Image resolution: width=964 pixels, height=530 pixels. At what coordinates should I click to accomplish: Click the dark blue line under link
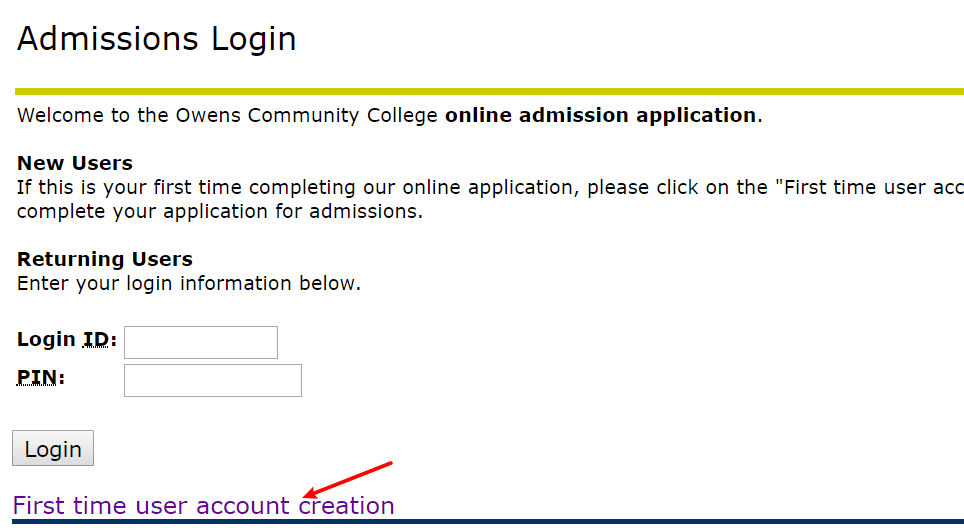click(488, 522)
